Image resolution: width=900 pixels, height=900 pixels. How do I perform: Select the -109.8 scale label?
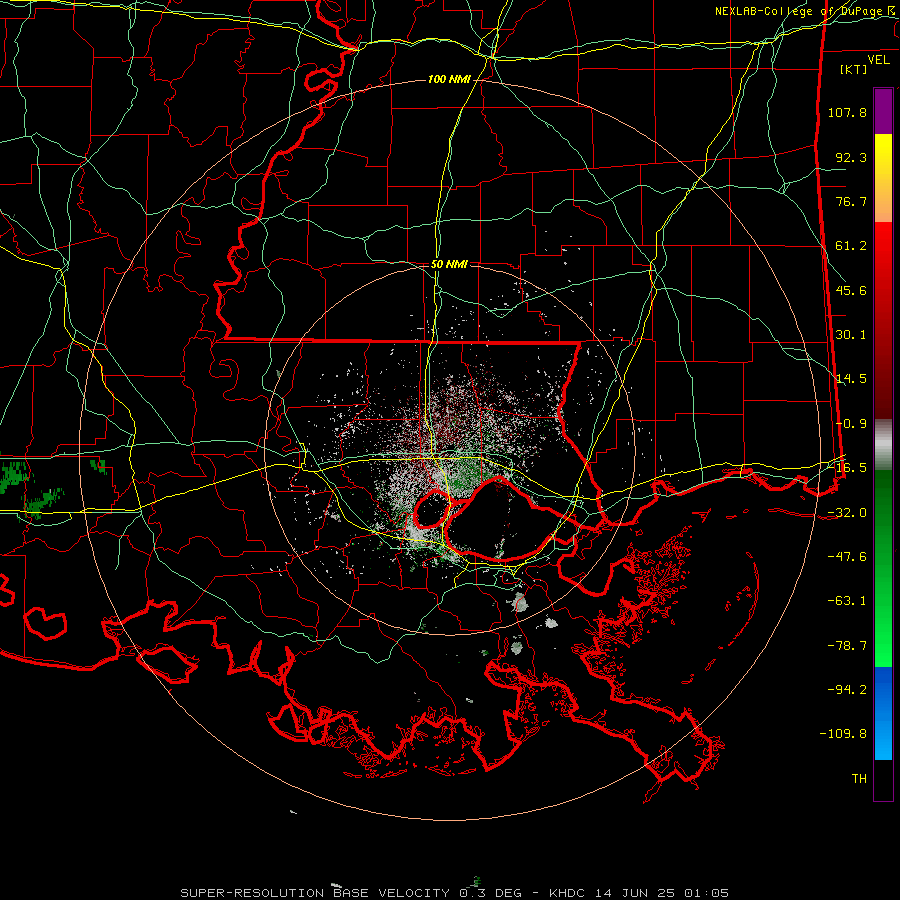coord(844,734)
